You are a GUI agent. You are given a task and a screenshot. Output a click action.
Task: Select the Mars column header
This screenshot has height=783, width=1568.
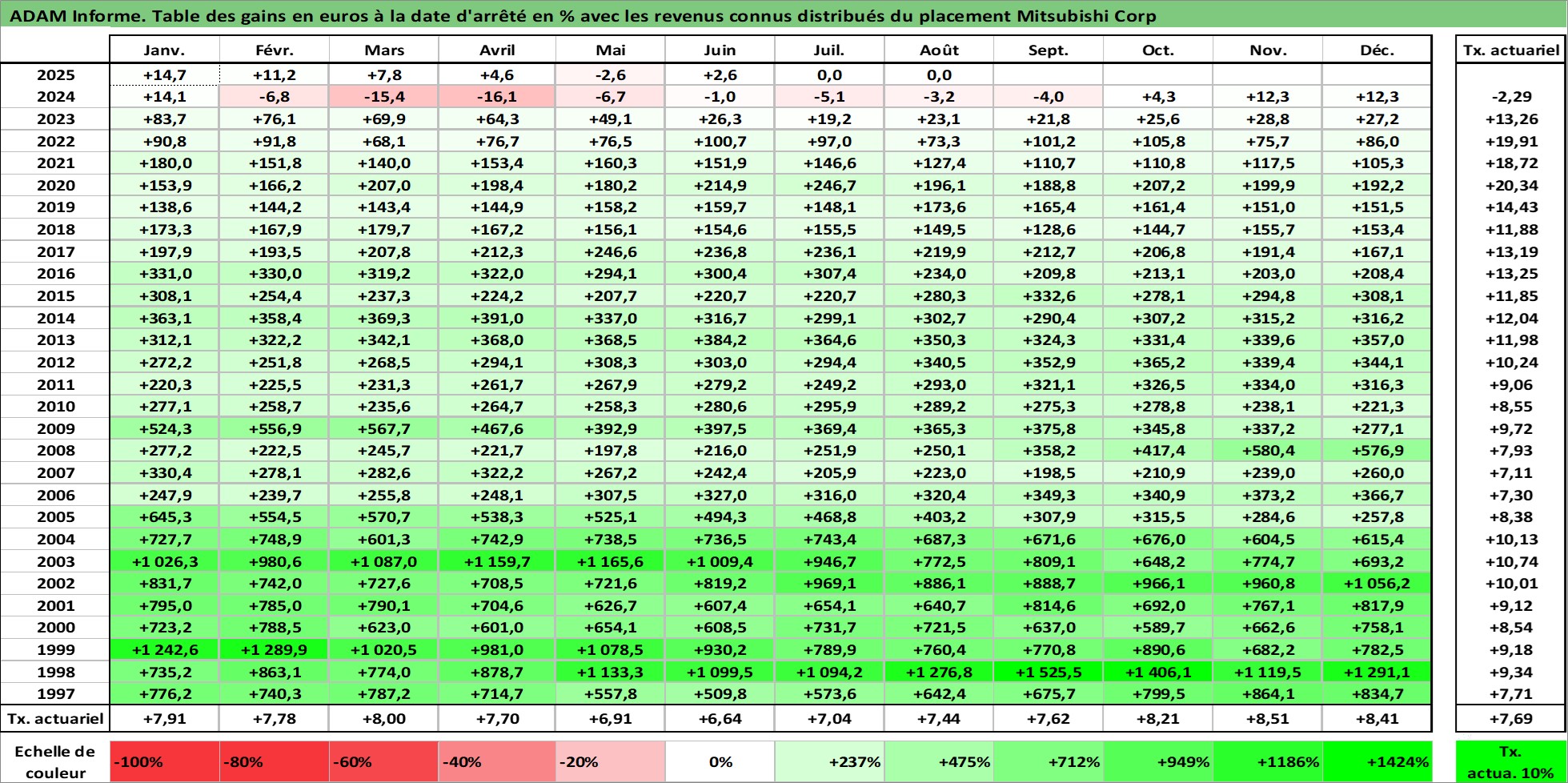click(384, 50)
